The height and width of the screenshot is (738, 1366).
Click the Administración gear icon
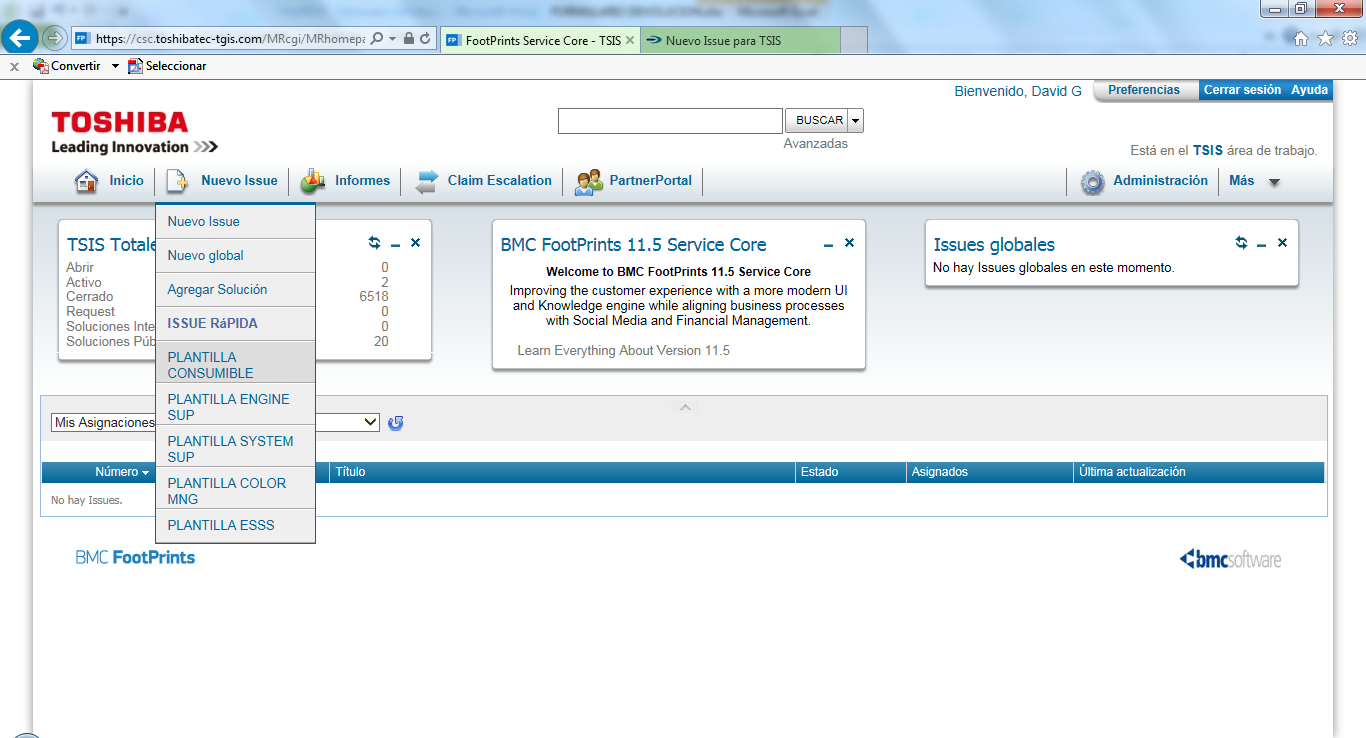click(x=1092, y=182)
